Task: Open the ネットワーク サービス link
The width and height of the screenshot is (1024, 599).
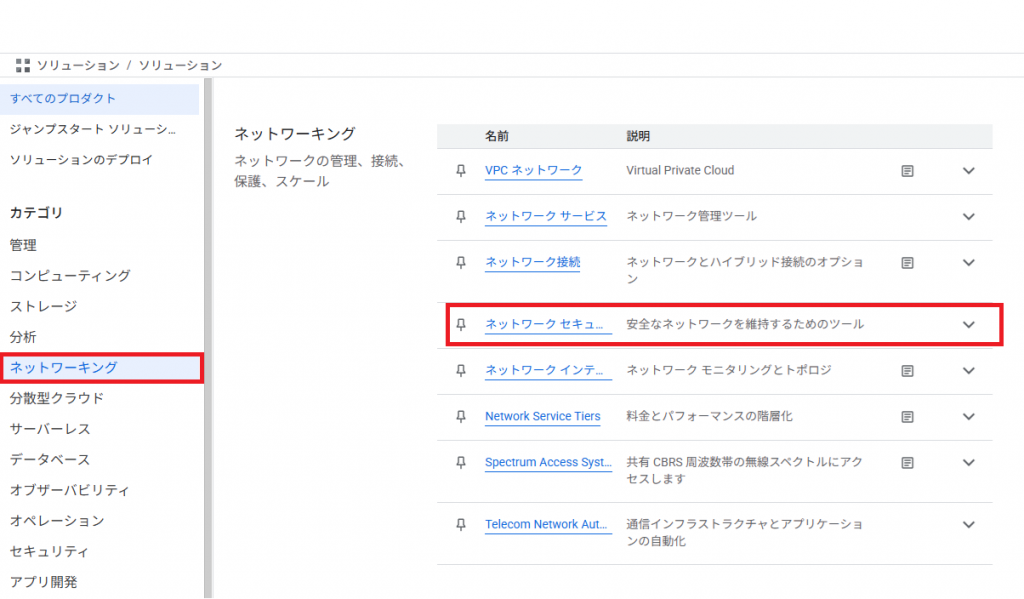Action: click(546, 216)
